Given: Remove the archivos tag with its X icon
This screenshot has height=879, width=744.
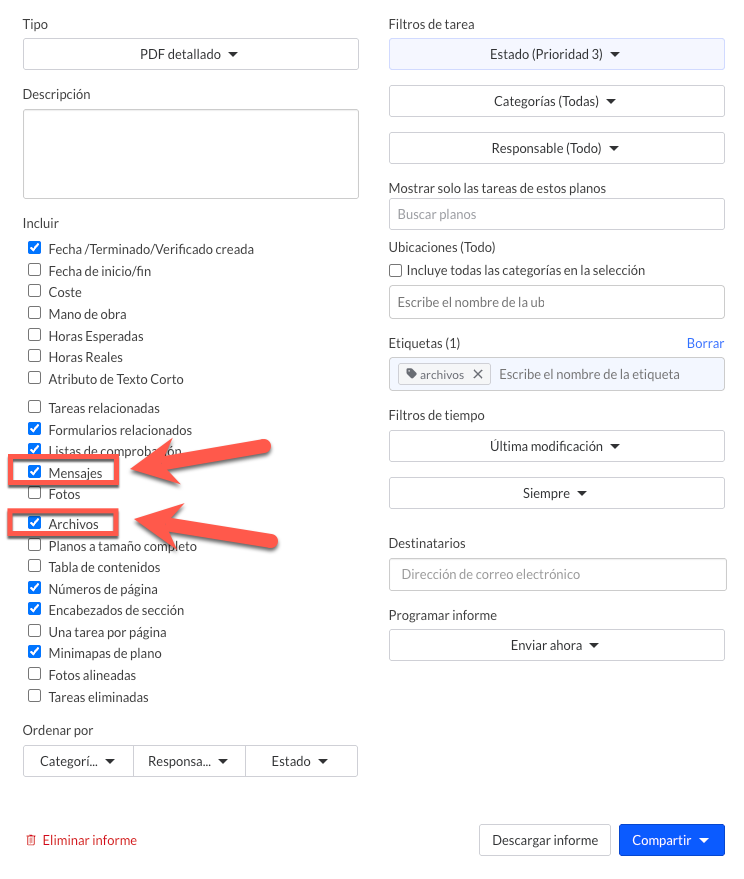Looking at the screenshot, I should pos(478,374).
